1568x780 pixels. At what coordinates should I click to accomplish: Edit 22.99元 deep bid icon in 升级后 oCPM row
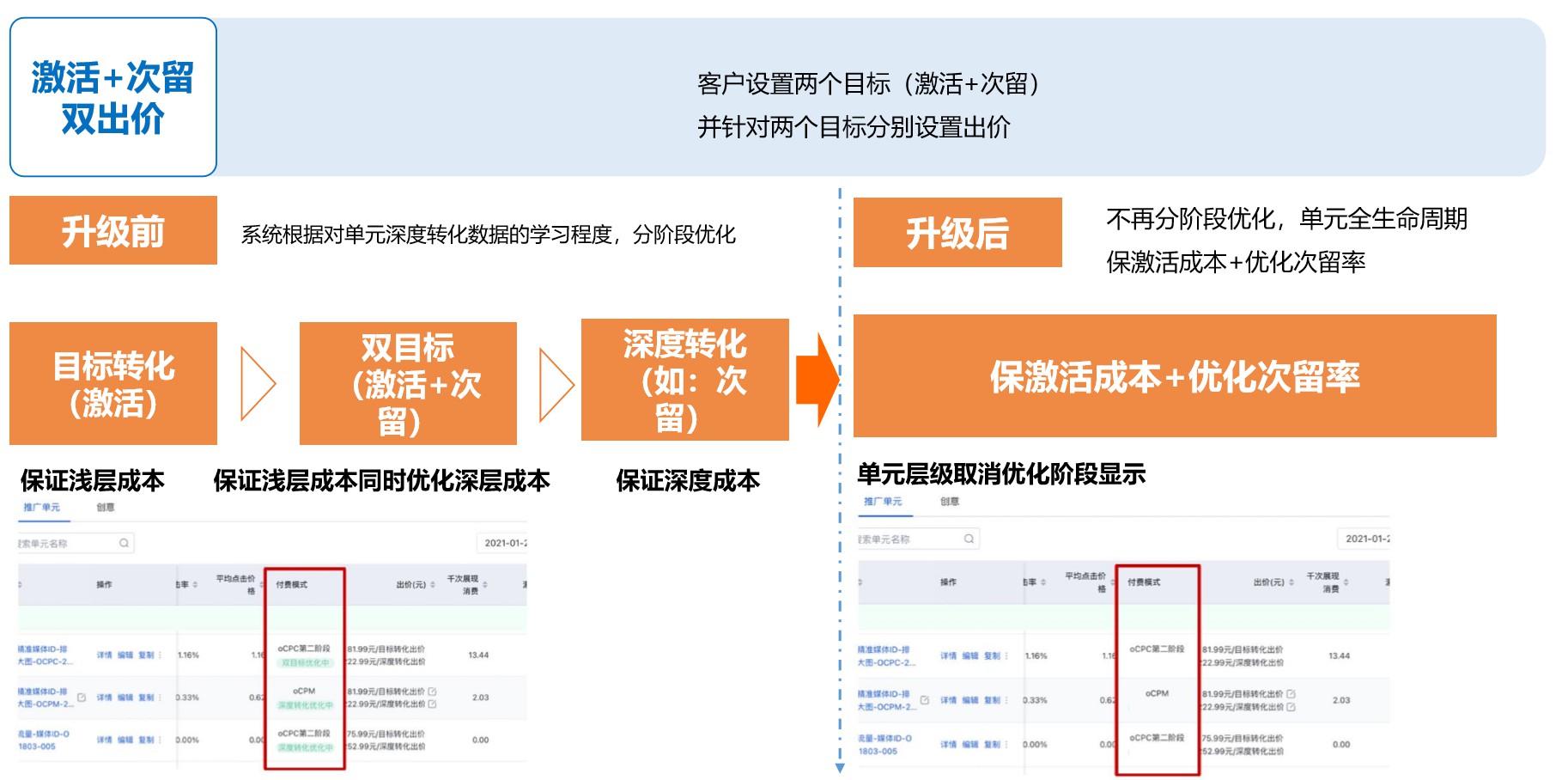pos(1291,707)
